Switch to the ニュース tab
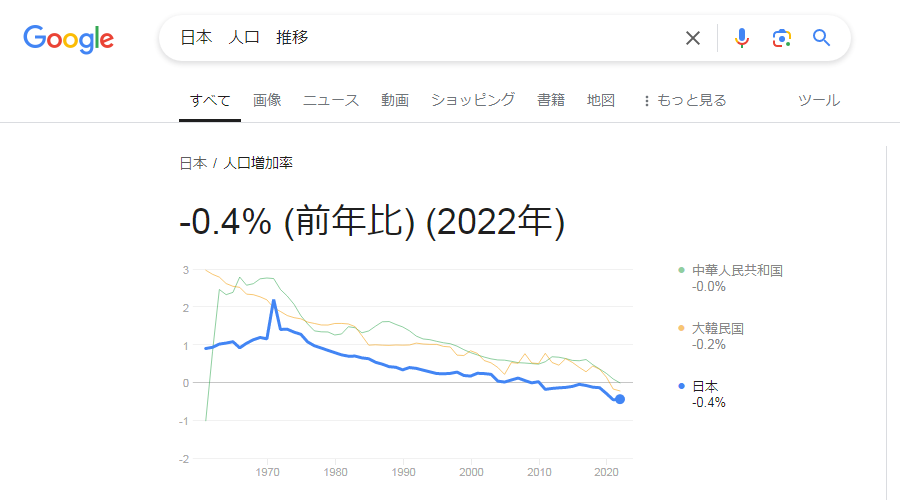The image size is (900, 500). 331,100
